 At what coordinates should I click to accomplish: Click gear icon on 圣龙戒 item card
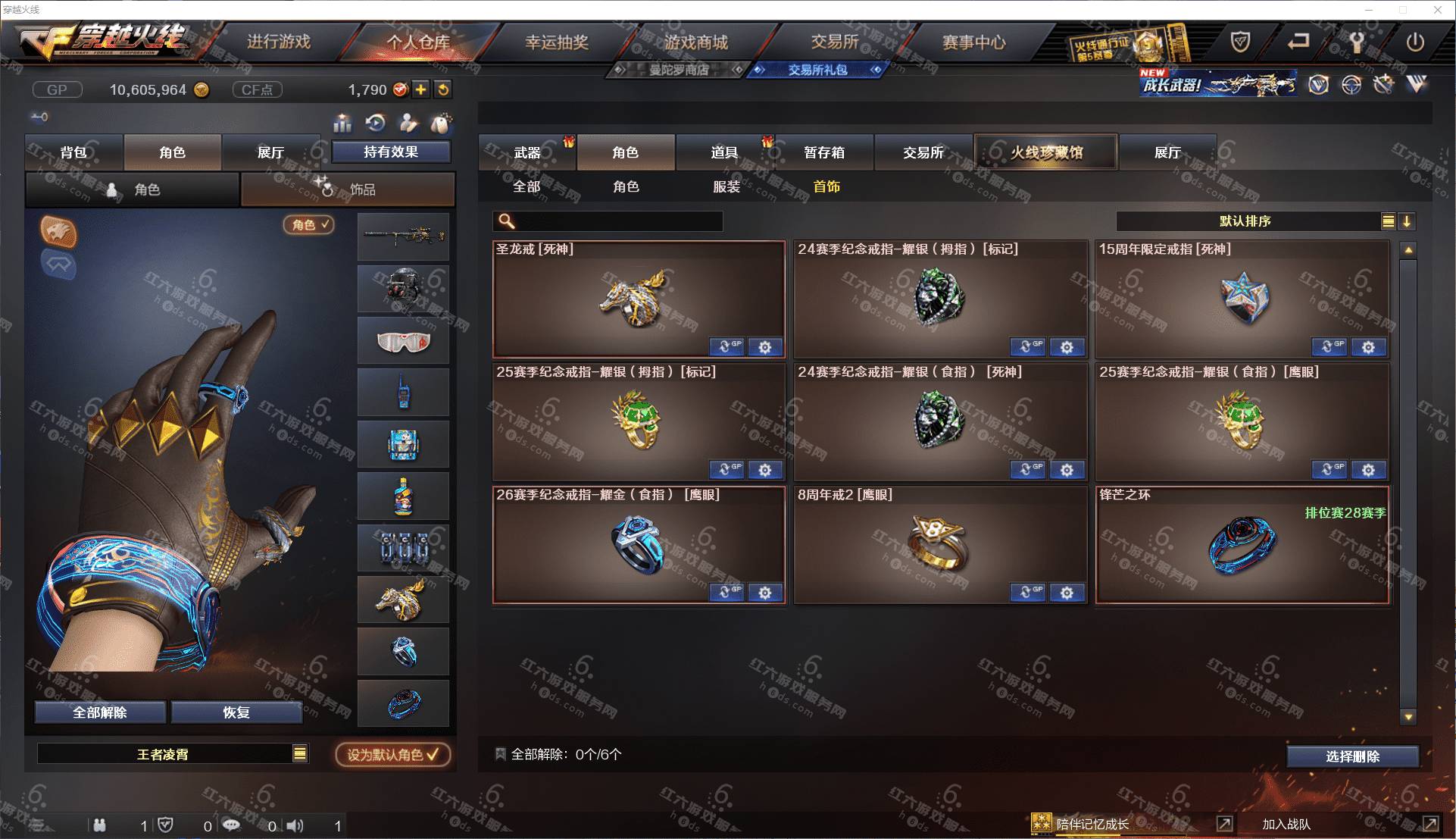(765, 347)
